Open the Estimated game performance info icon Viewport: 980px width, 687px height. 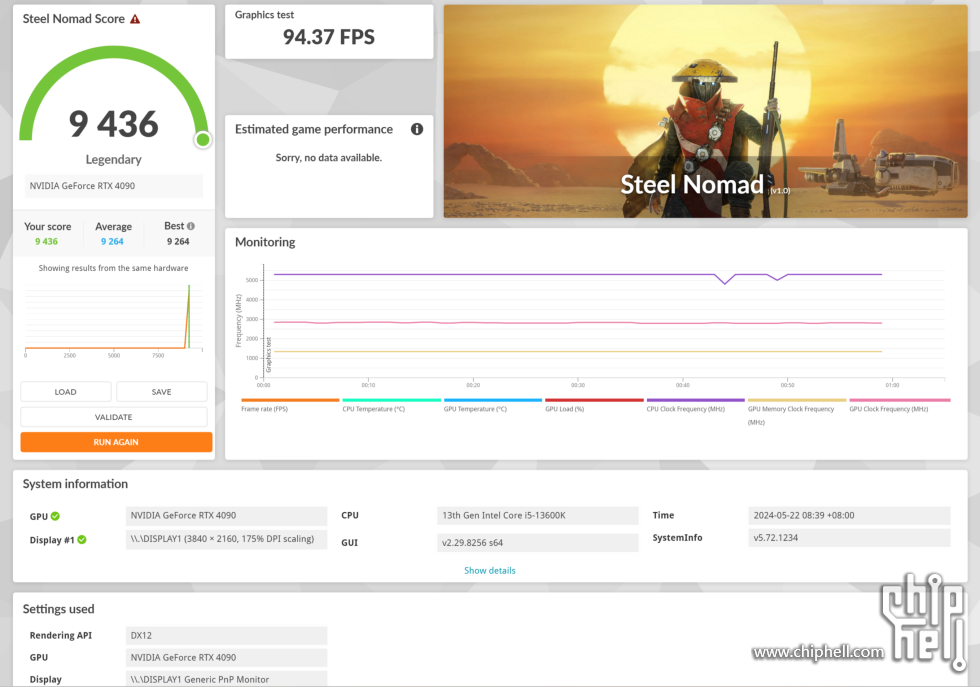click(x=417, y=129)
